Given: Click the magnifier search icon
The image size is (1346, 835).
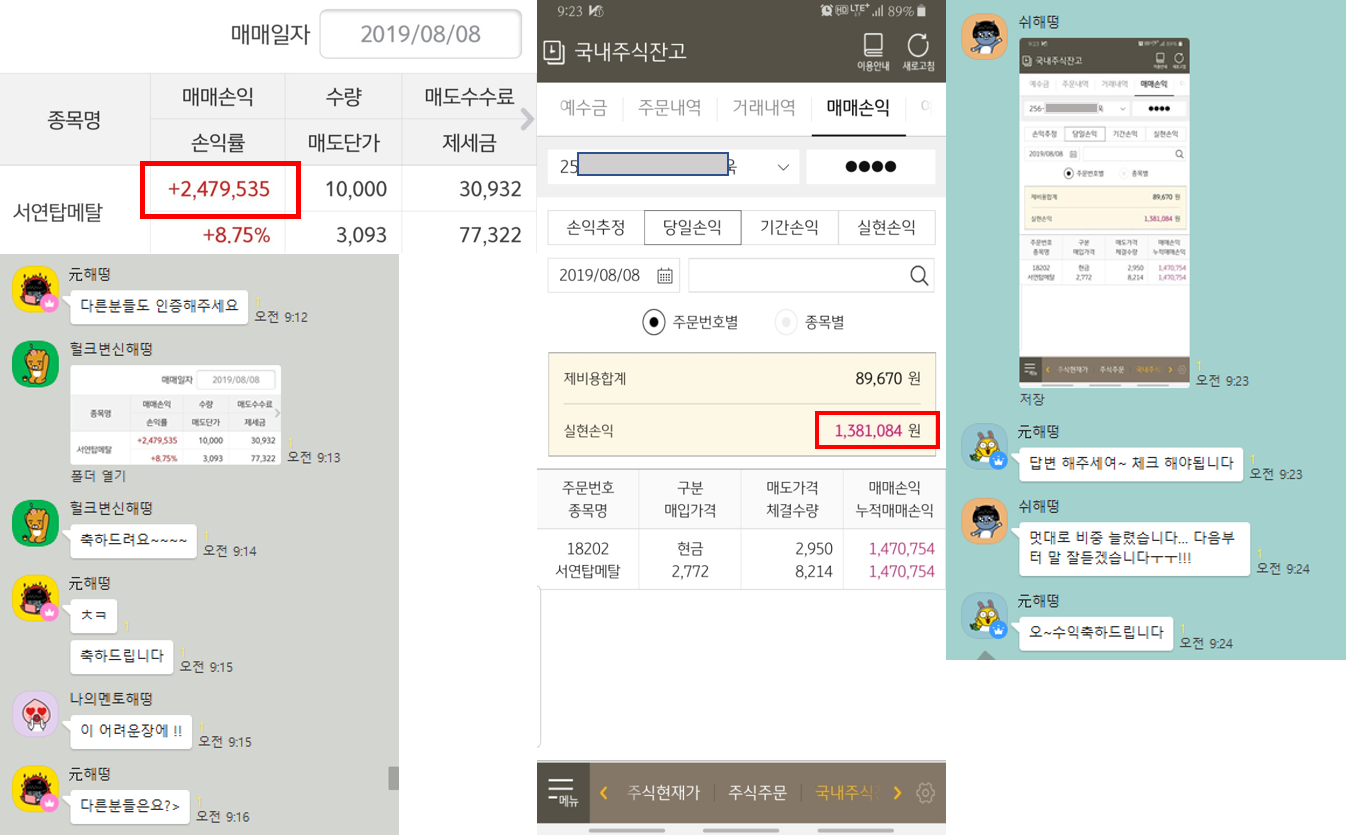Looking at the screenshot, I should pyautogui.click(x=918, y=276).
